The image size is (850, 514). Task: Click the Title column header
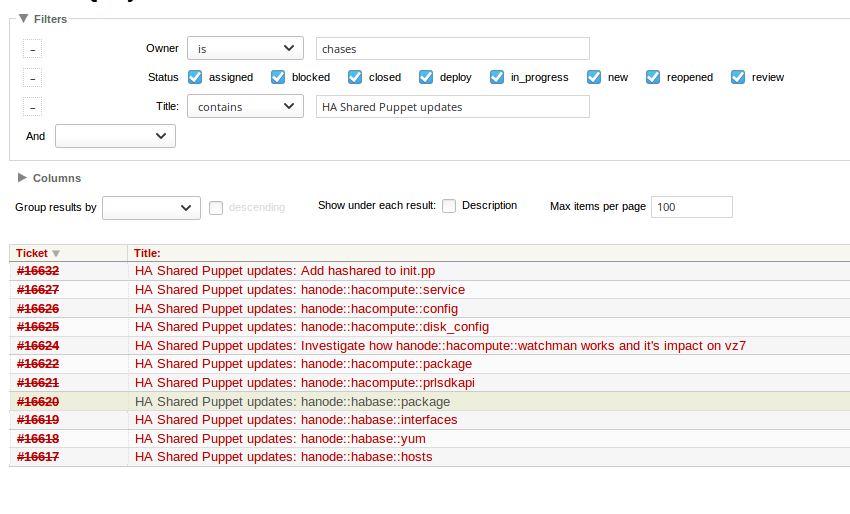coord(147,254)
